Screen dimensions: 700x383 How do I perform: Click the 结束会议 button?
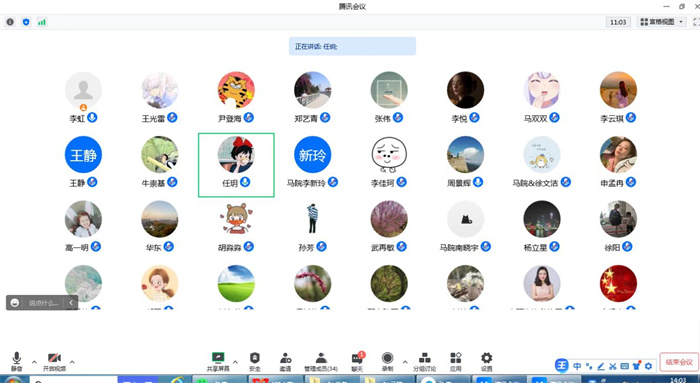point(679,362)
